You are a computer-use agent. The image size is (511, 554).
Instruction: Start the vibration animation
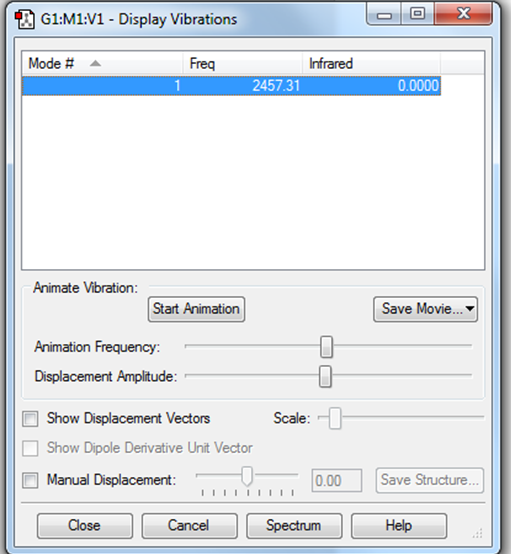196,309
